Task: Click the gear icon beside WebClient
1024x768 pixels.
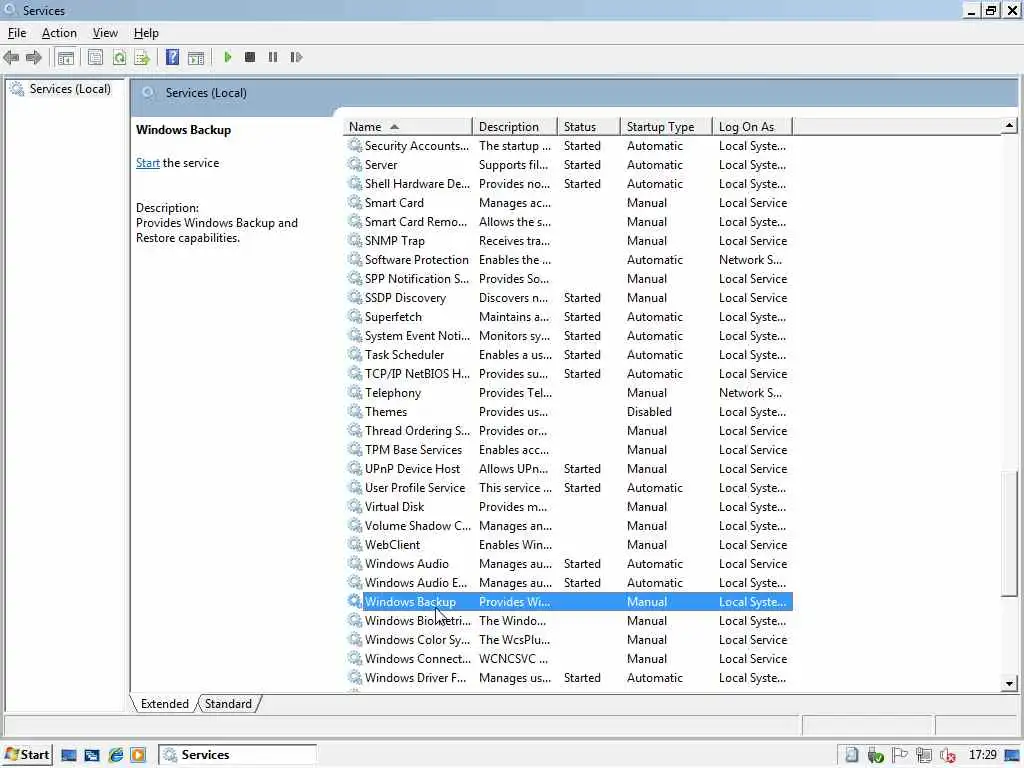Action: (355, 545)
